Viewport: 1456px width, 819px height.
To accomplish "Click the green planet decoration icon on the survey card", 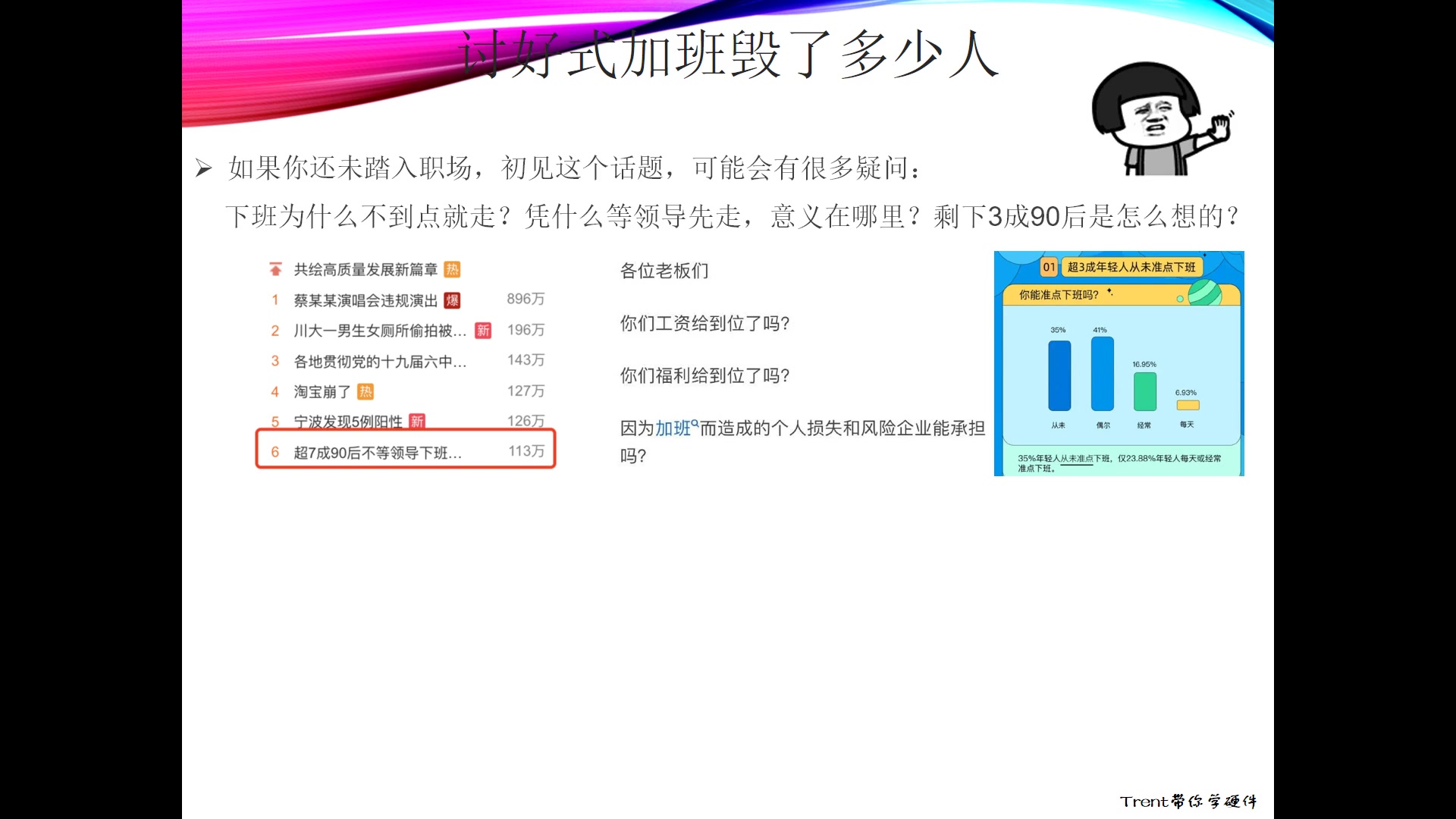I will point(1204,293).
